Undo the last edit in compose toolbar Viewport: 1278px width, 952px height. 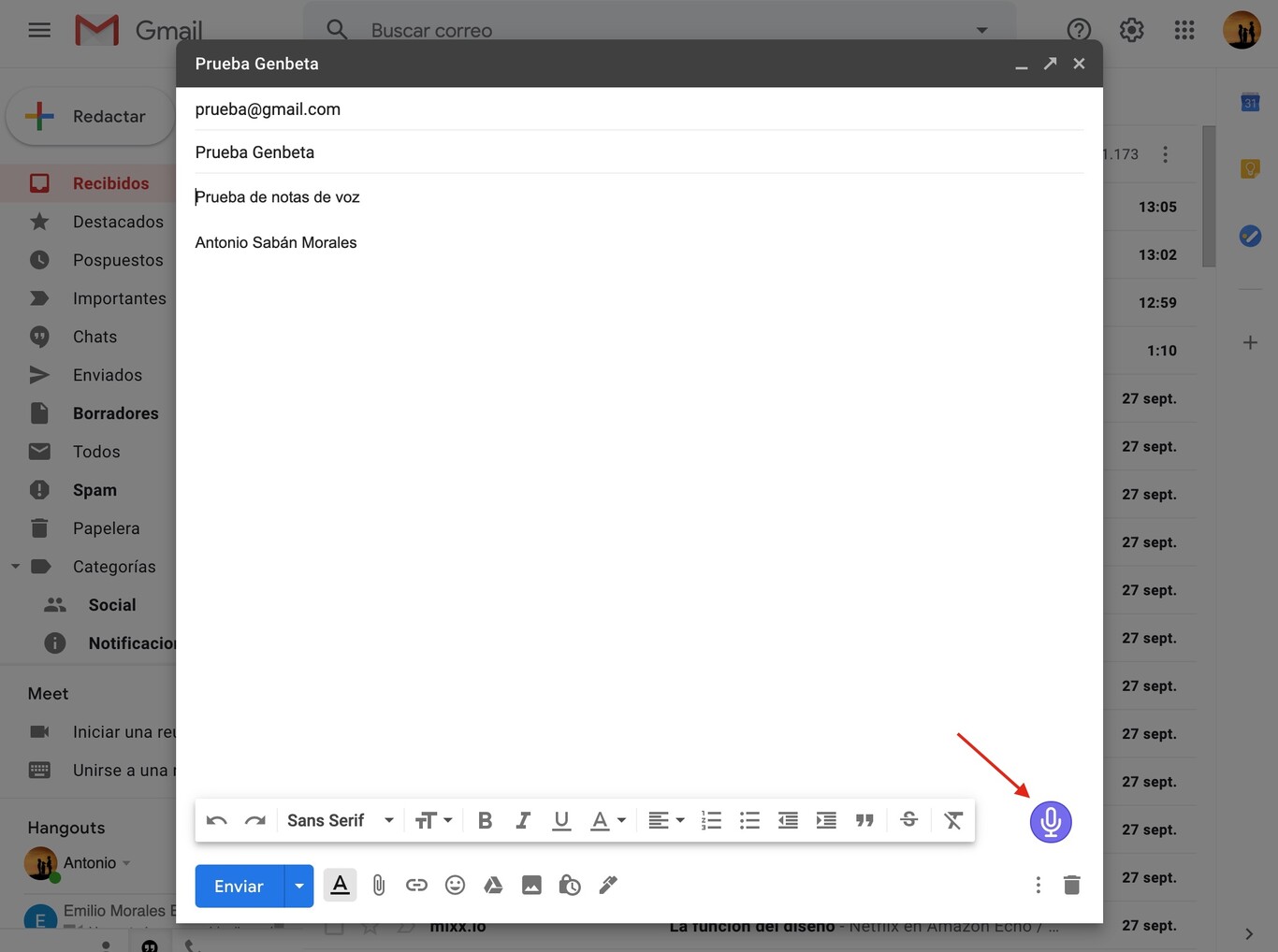217,820
